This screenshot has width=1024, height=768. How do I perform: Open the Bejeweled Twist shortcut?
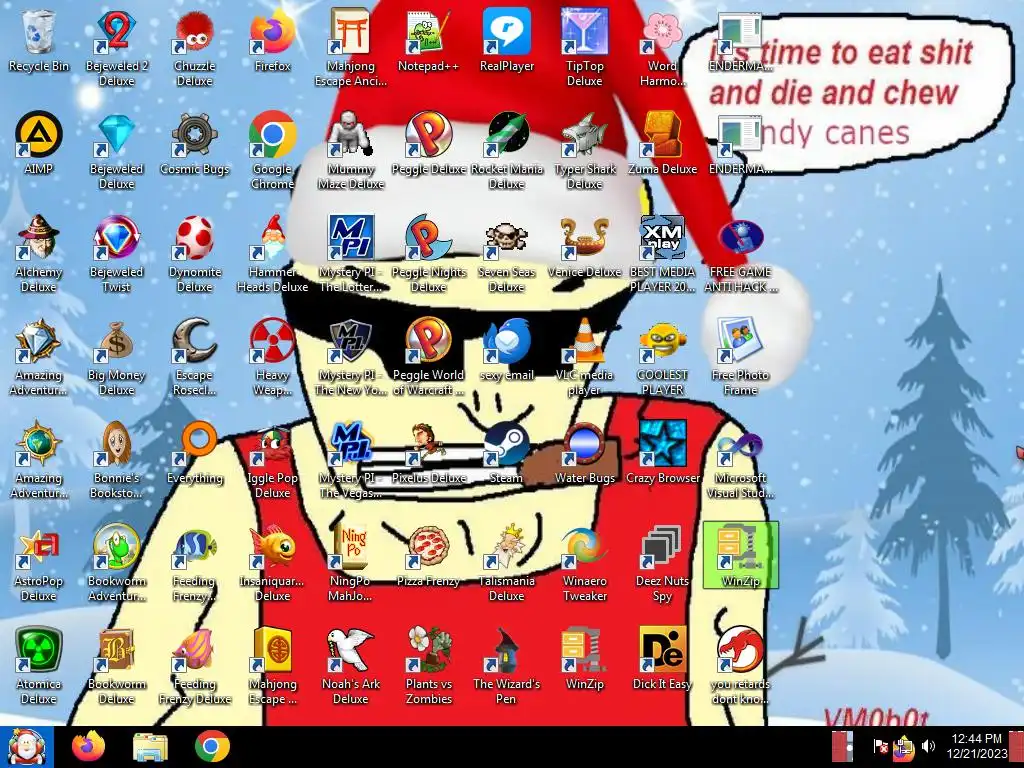117,254
